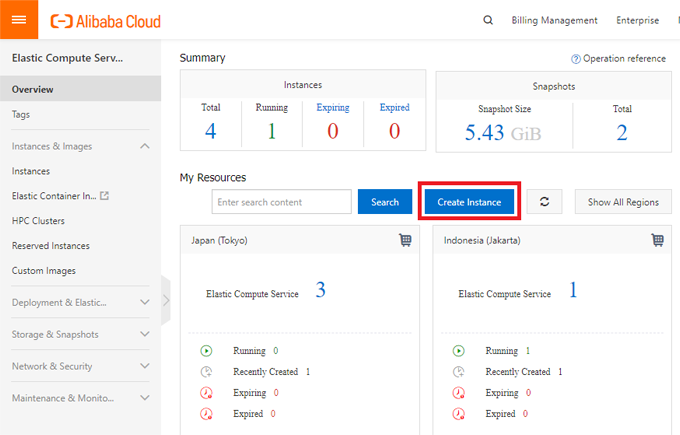Click the Expired clock icon in Indonesia (Jakarta)
Screen dimensions: 680x435
[x=459, y=414]
